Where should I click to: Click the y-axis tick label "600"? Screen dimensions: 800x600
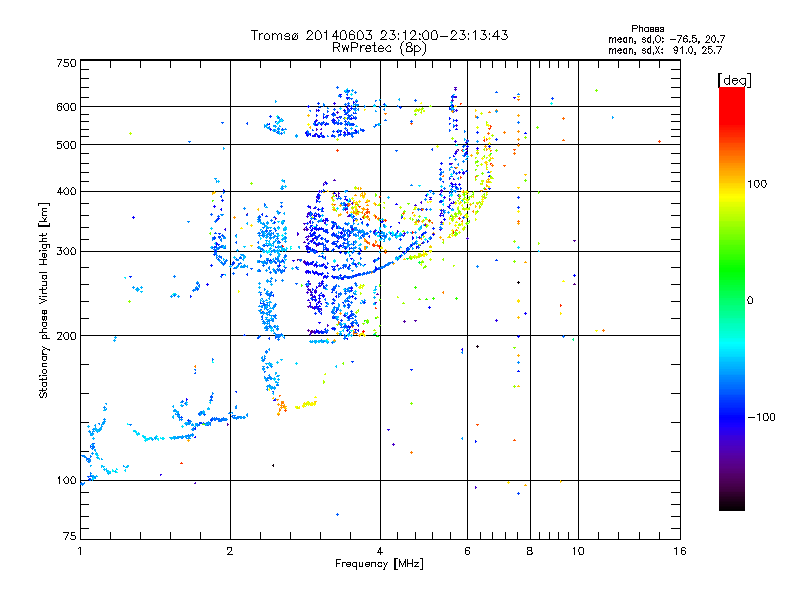coord(66,107)
